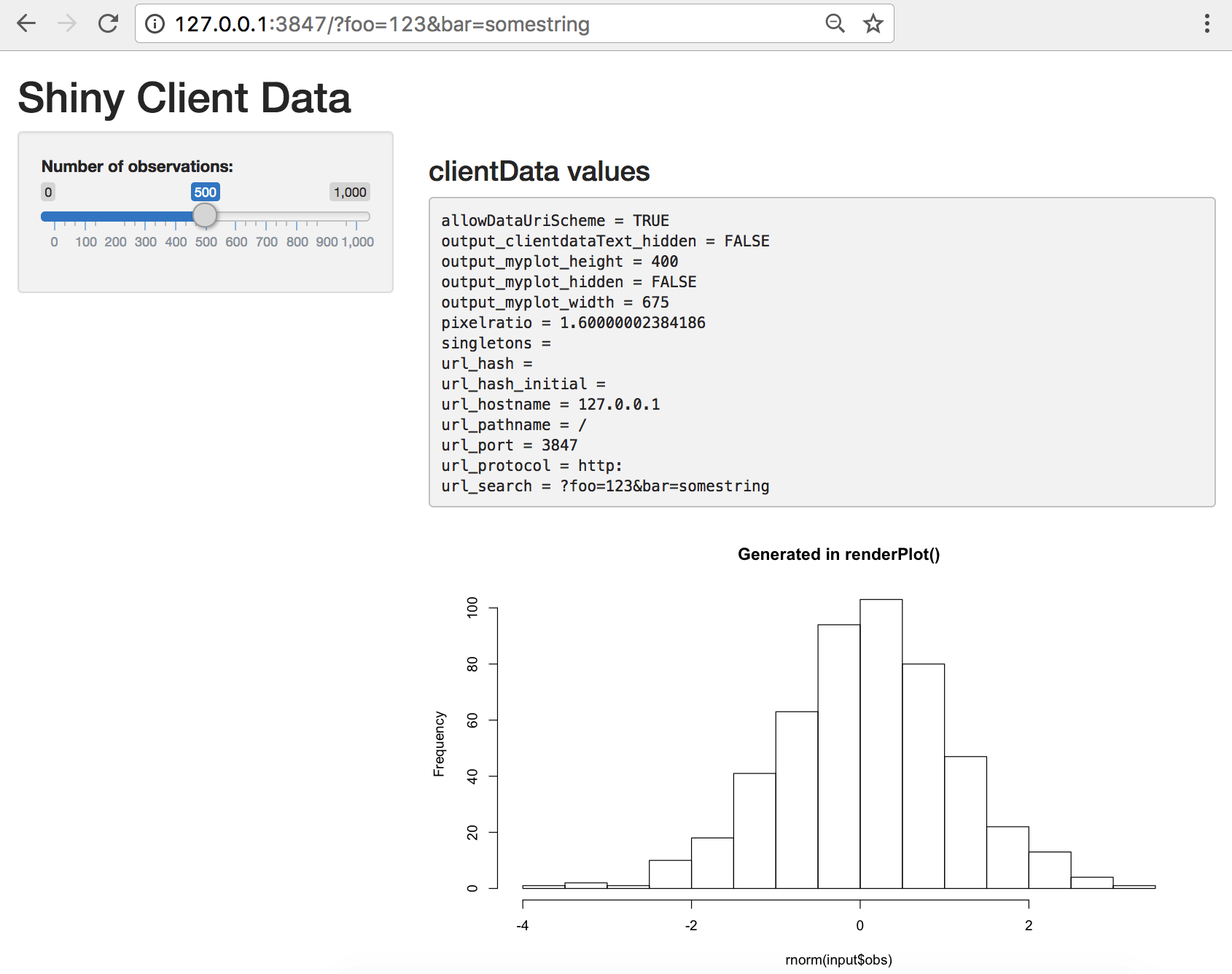Click the Number of observations label

click(x=137, y=165)
